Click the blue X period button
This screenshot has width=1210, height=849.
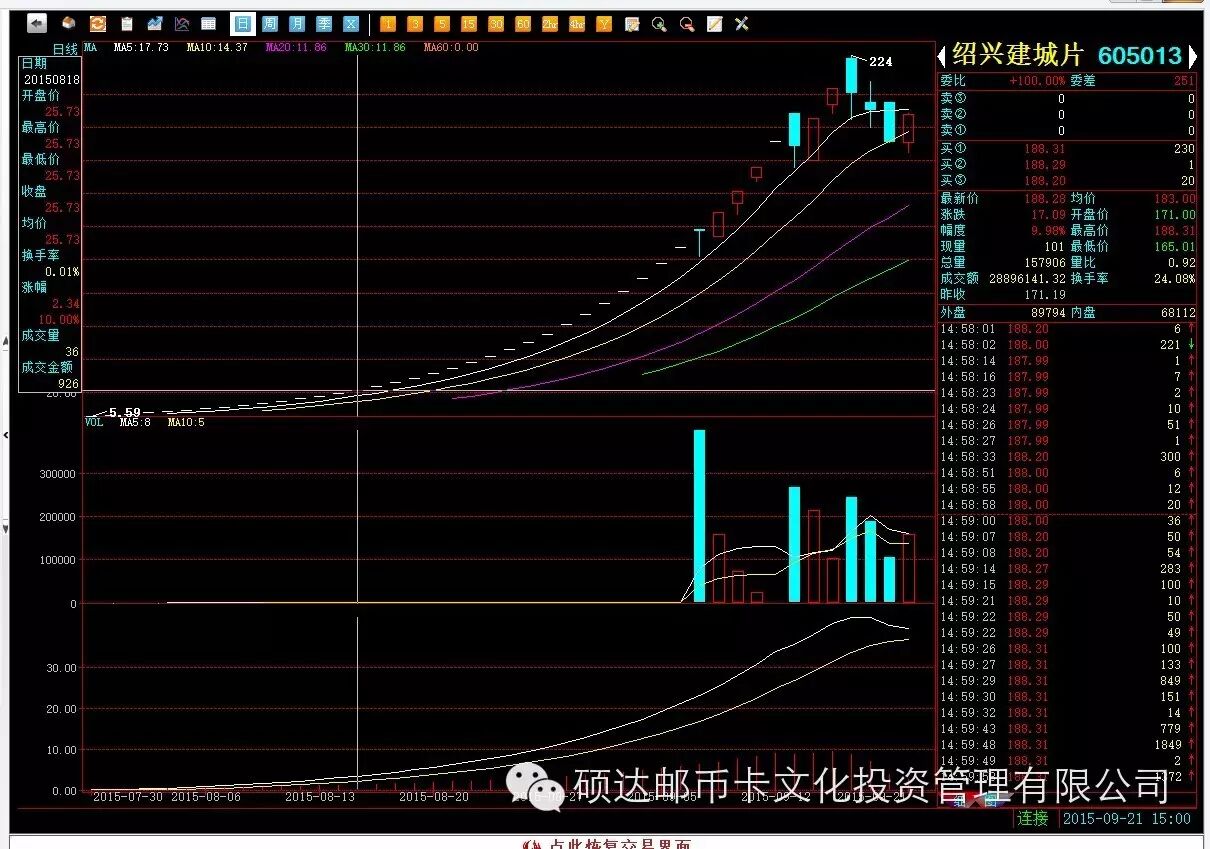[x=351, y=23]
